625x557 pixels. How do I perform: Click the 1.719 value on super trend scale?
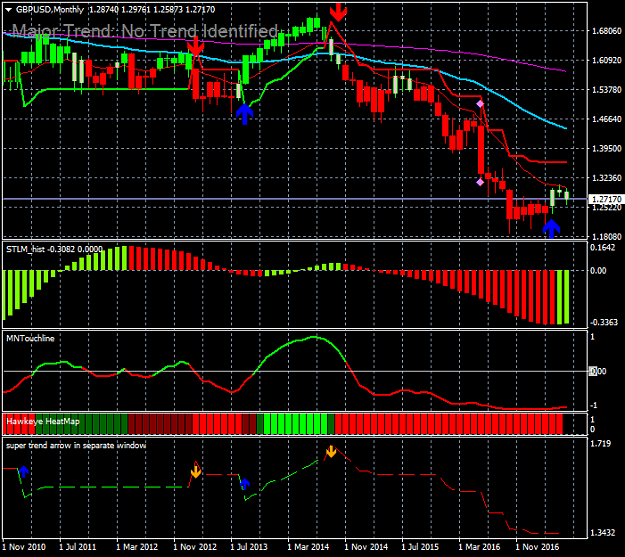pos(600,443)
